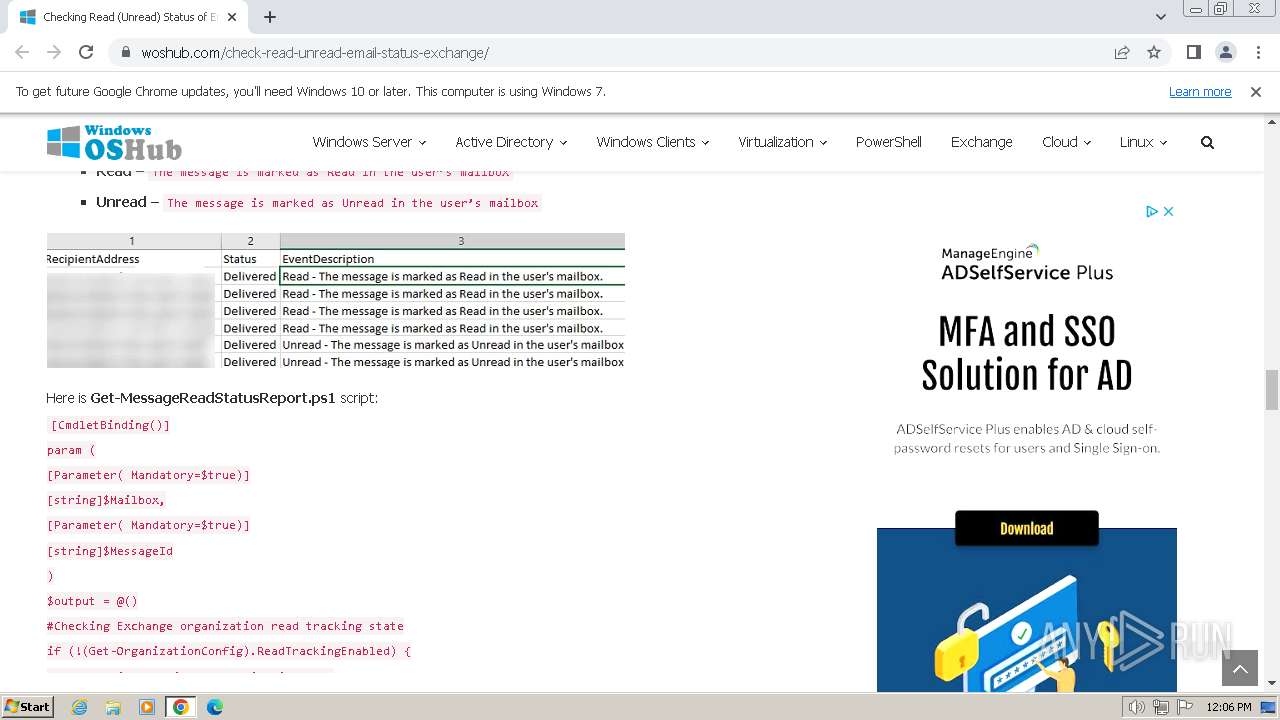Expand the Active Directory menu
The image size is (1280, 720).
511,142
